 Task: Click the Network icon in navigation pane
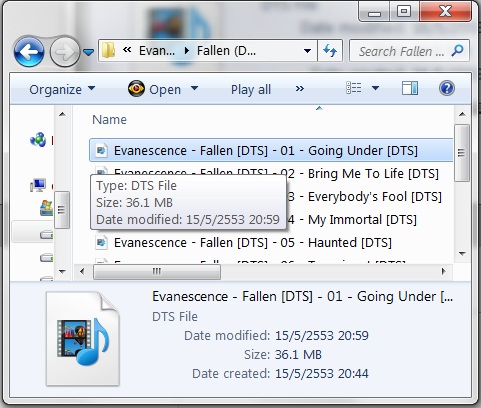tap(38, 139)
